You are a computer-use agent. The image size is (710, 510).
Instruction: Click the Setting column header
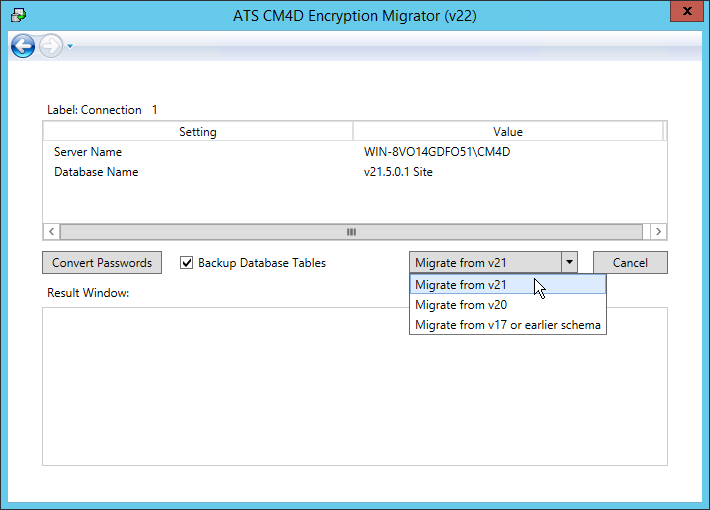click(197, 132)
